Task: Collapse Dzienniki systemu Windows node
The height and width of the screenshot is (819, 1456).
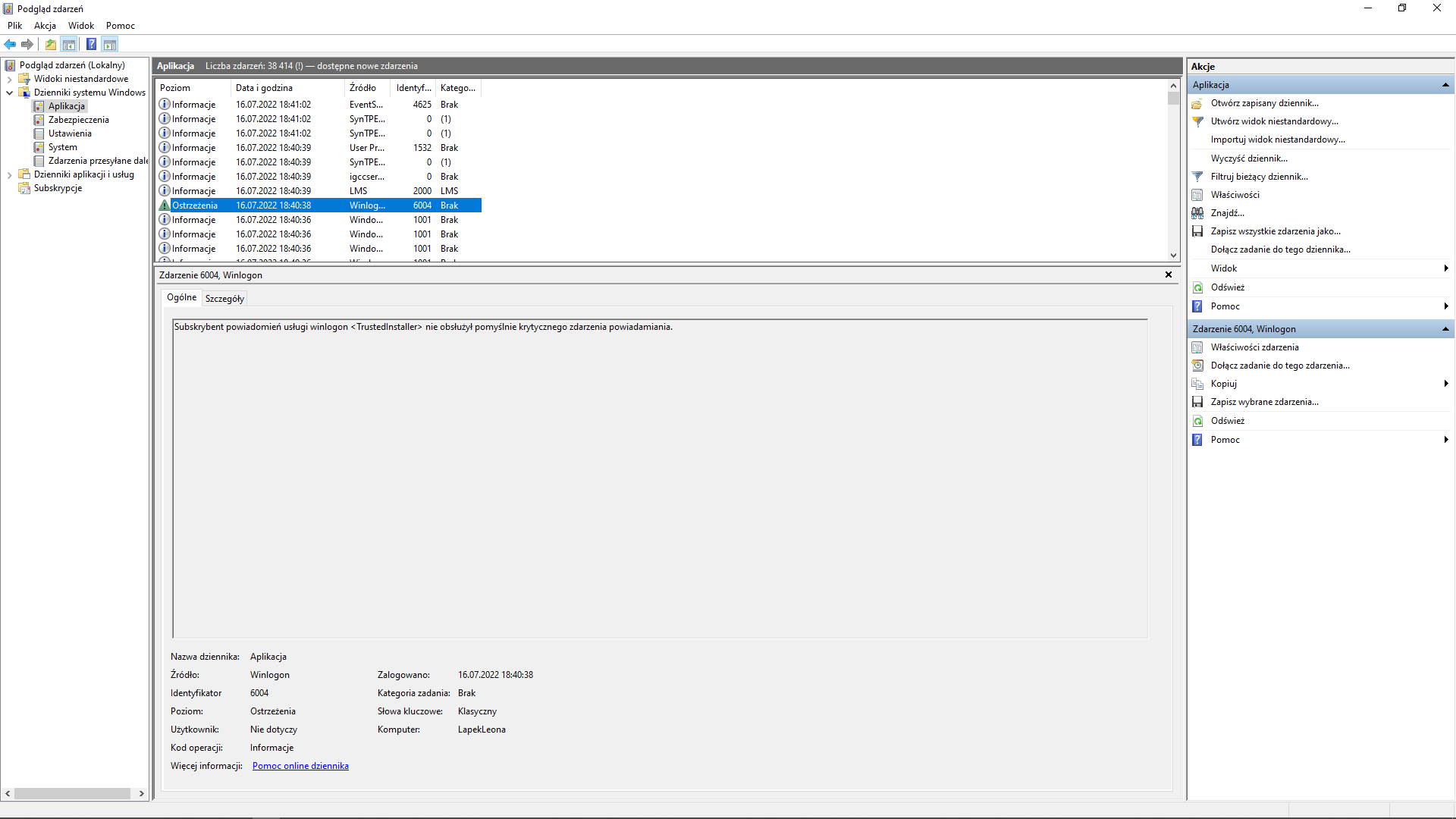Action: click(9, 93)
